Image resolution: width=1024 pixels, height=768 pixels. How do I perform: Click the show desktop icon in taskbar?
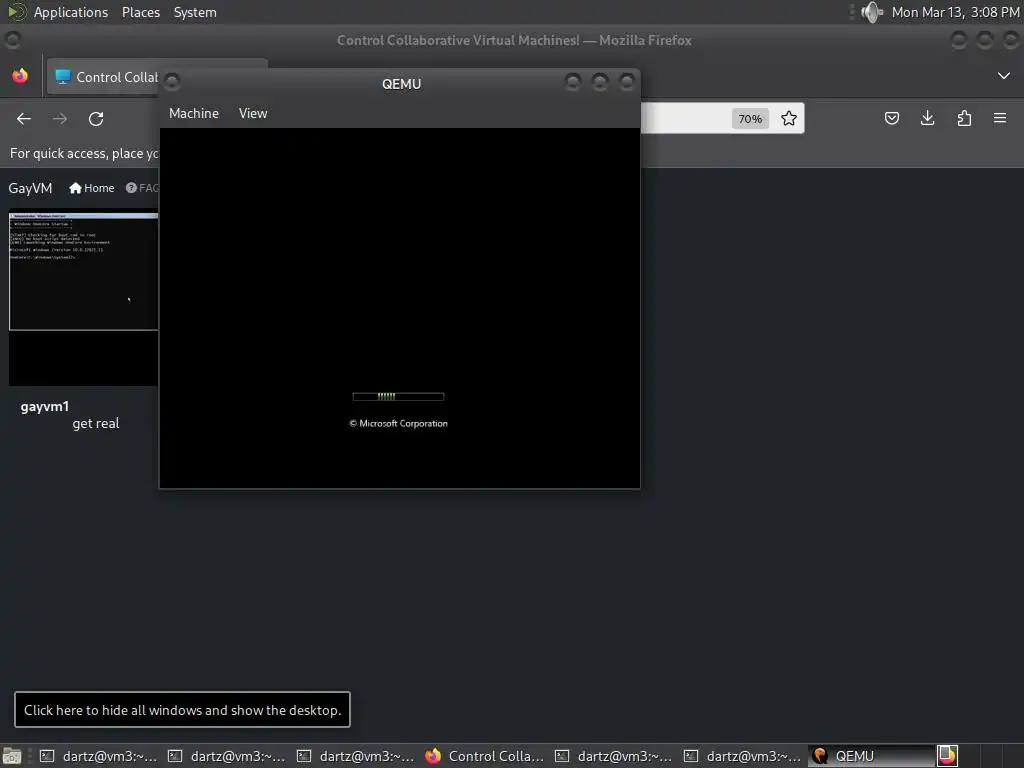point(12,756)
